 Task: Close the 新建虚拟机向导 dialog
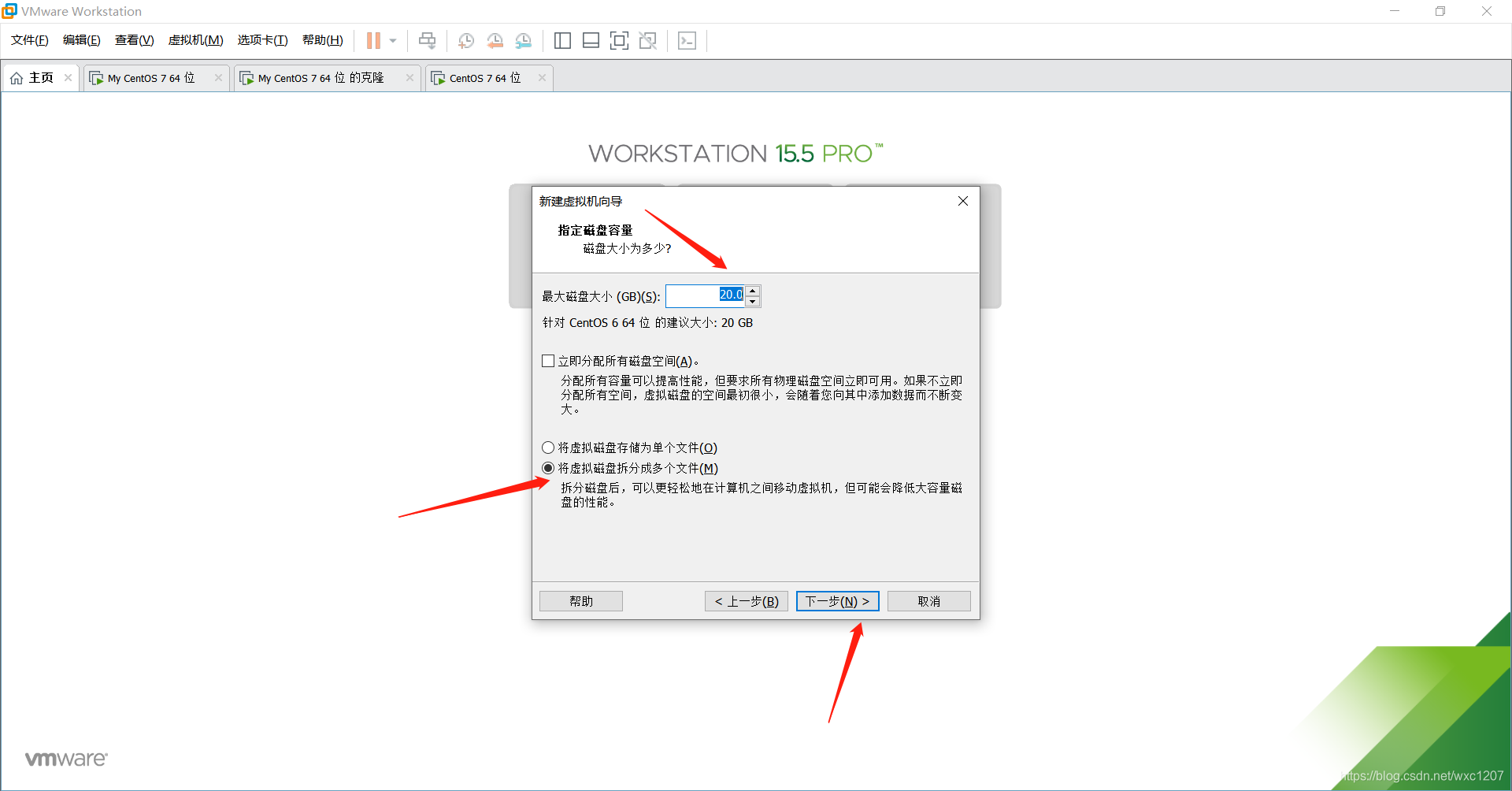click(x=962, y=201)
